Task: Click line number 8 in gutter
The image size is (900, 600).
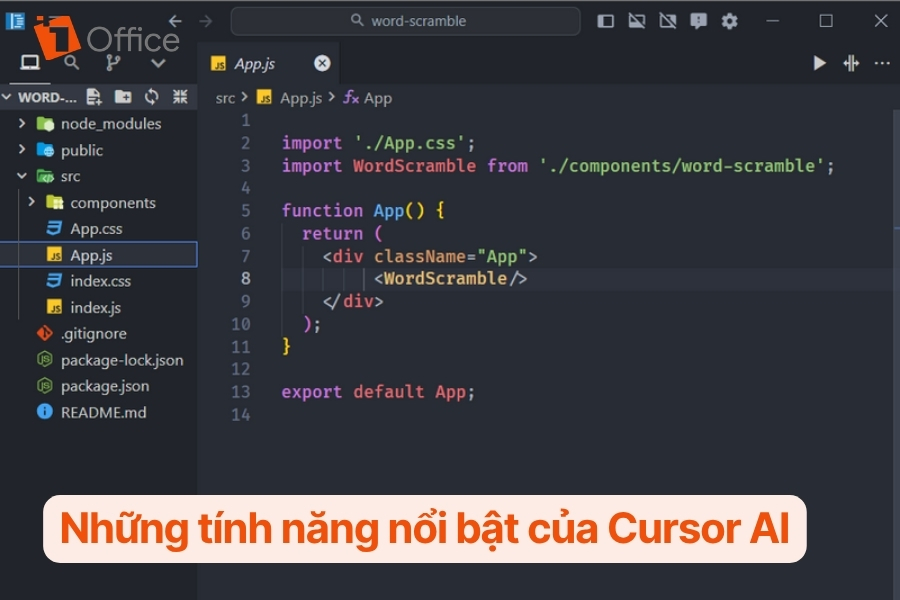Action: click(246, 278)
